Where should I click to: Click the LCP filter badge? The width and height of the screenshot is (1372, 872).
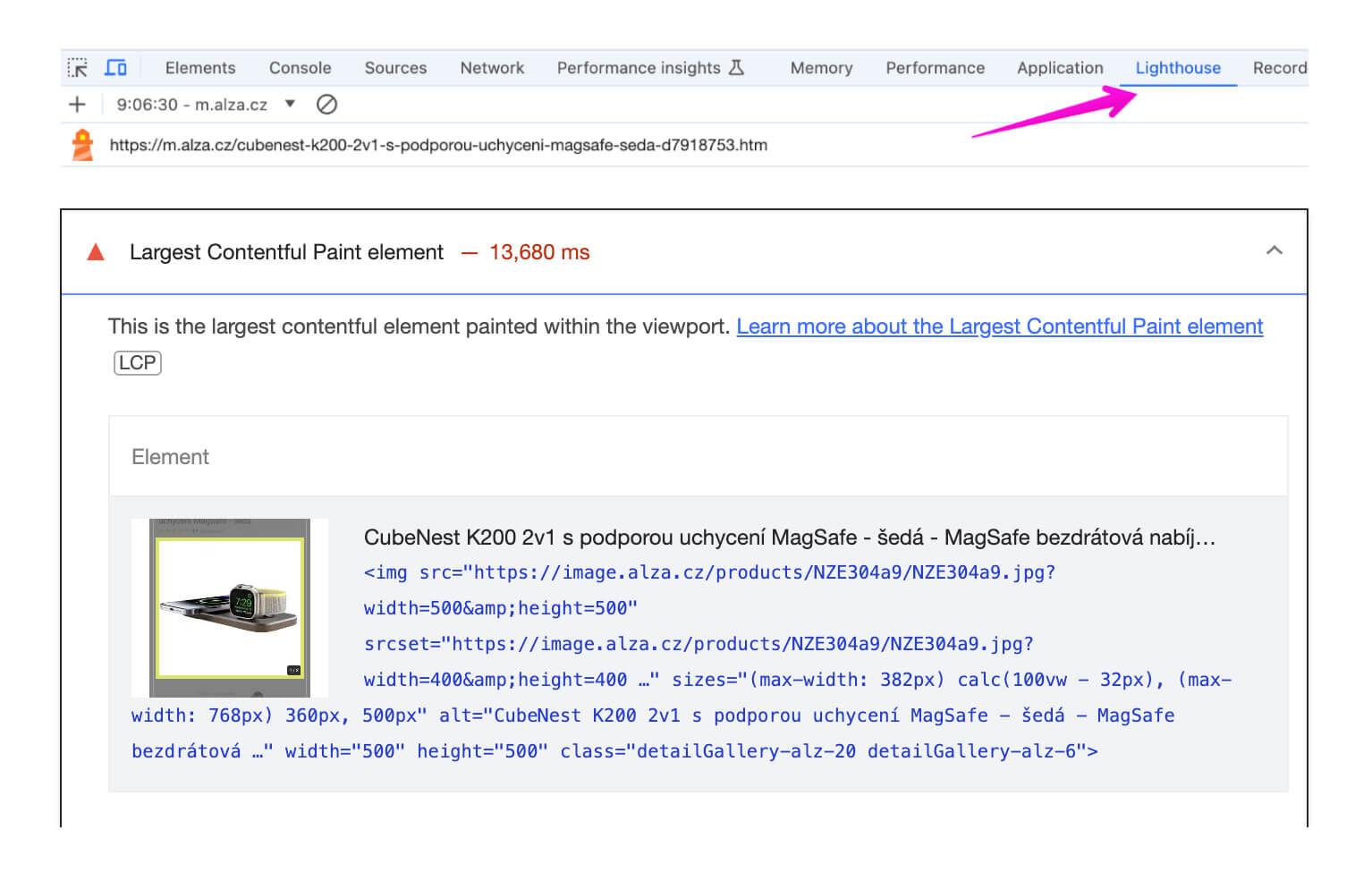[x=138, y=363]
